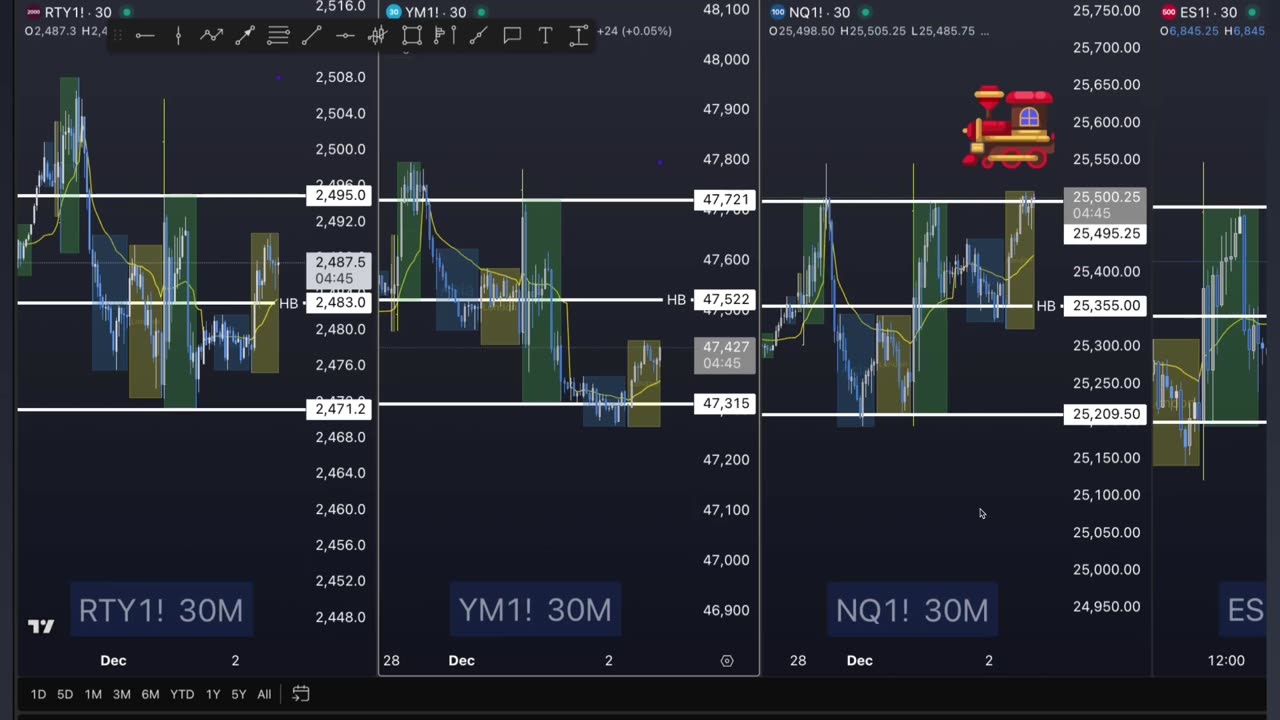
Task: Click the 2,483.0 HB price label
Action: (x=340, y=303)
